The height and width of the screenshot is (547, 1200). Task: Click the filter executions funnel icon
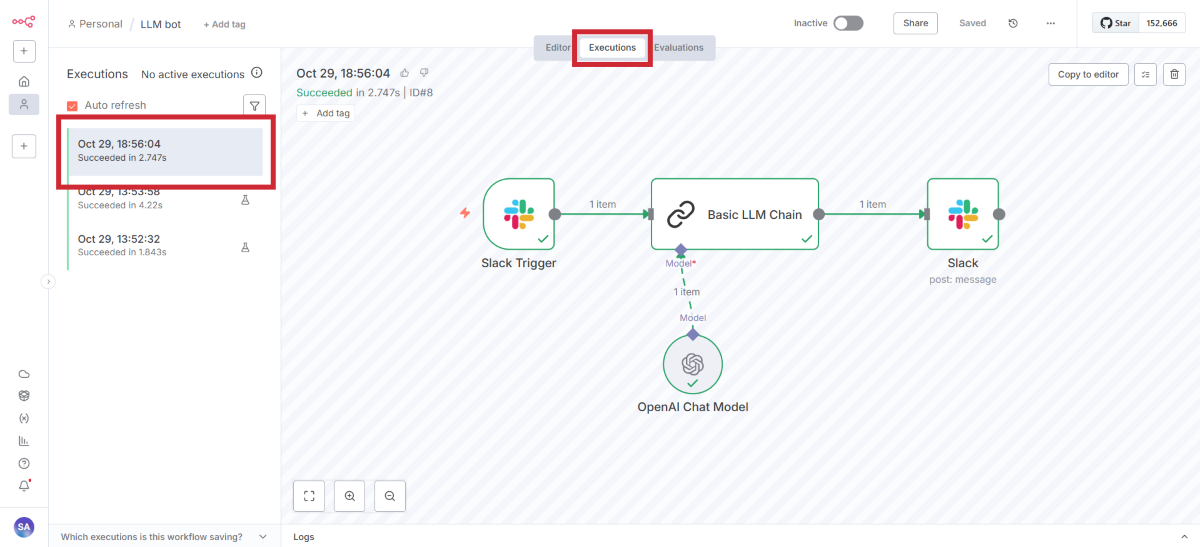(x=255, y=105)
